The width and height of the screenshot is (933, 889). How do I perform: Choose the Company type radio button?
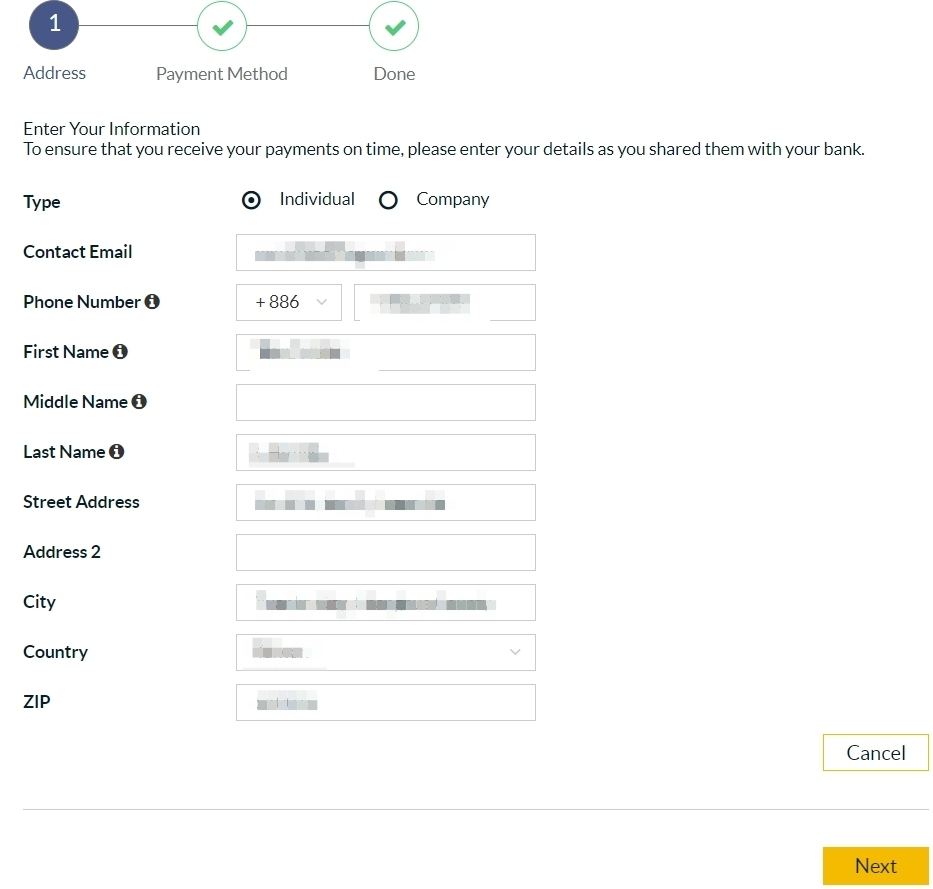tap(388, 201)
